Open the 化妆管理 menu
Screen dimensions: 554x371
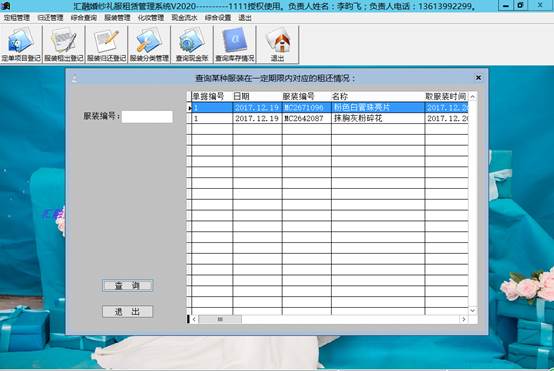[151, 18]
